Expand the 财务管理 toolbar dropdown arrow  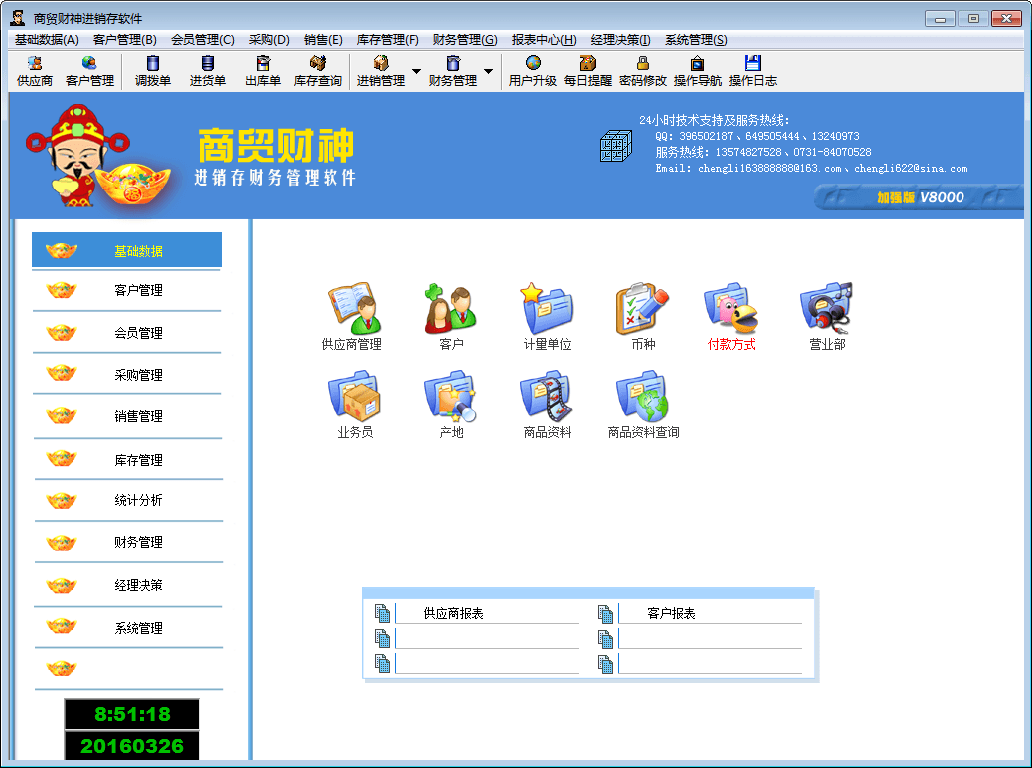pyautogui.click(x=488, y=71)
